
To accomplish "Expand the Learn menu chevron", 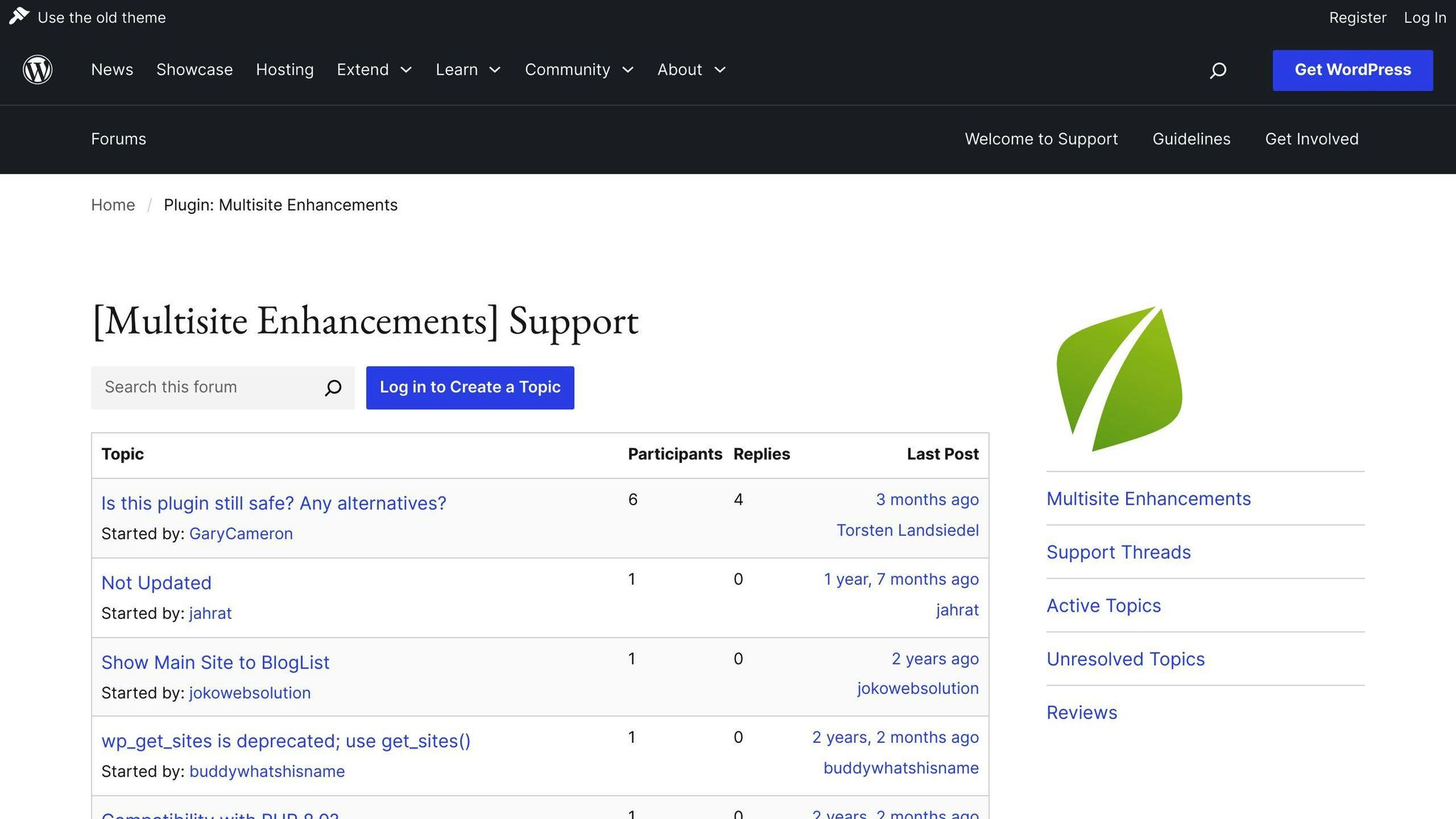I will tap(496, 70).
